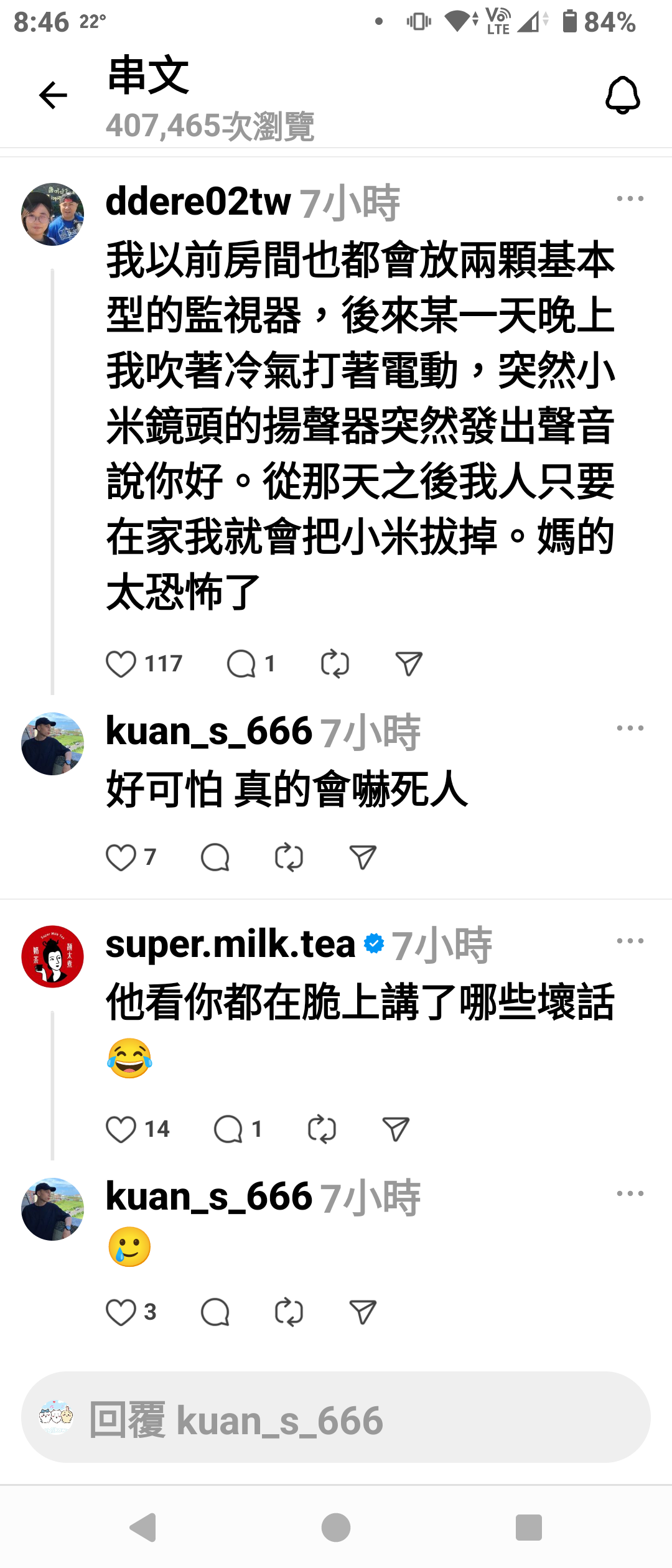Viewport: 672px width, 1568px height.
Task: Tap the notification bell icon
Action: (x=623, y=95)
